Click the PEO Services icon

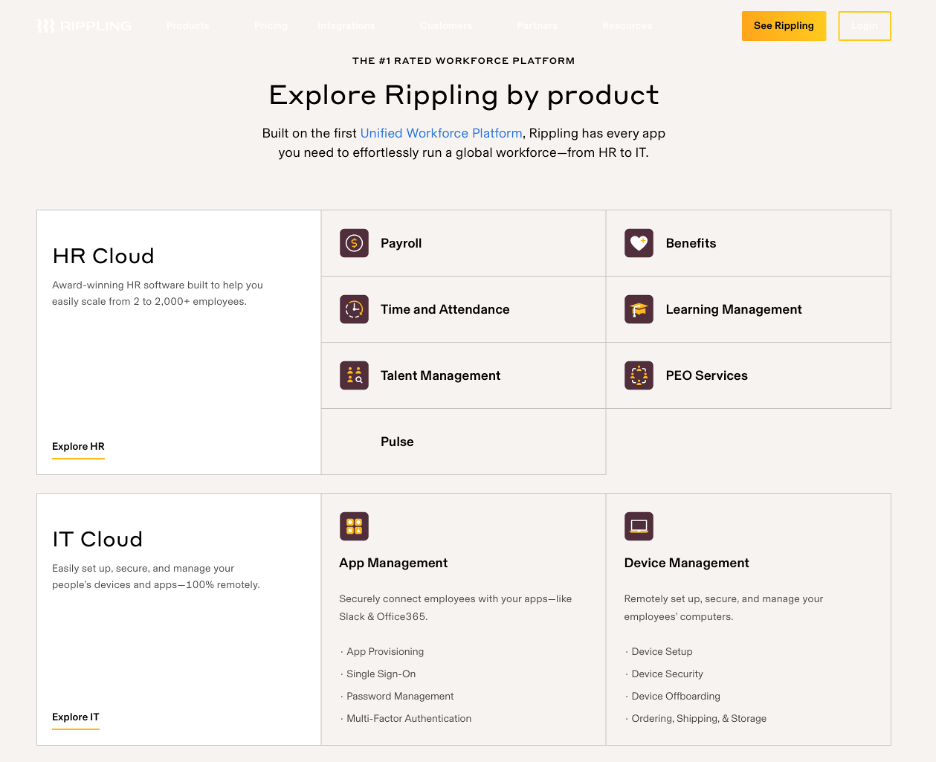639,375
